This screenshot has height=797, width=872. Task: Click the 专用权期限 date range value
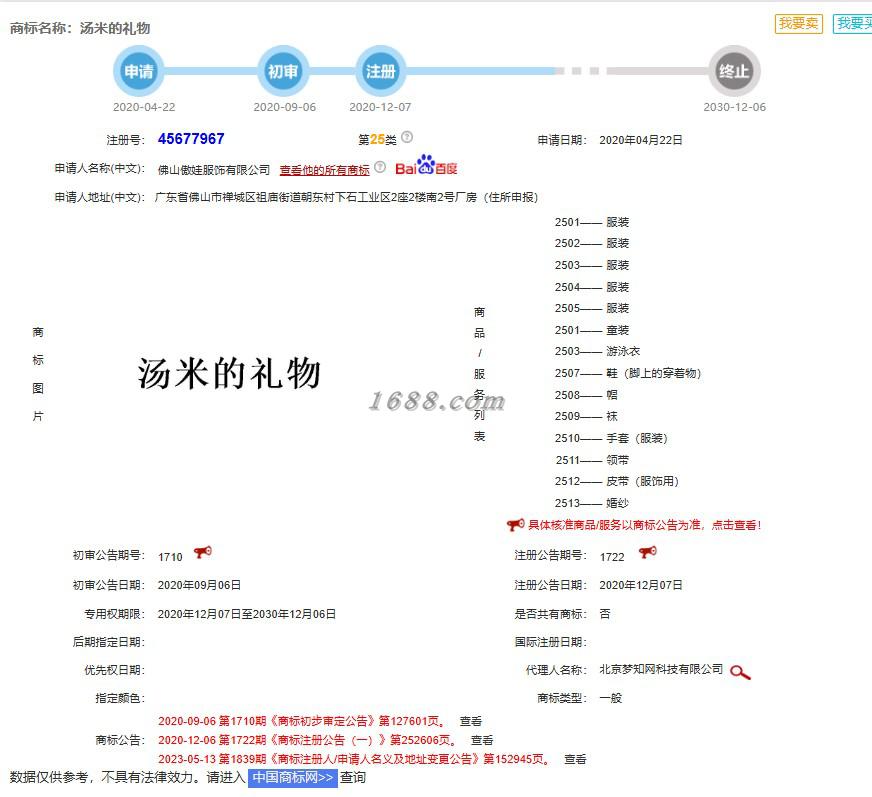click(247, 614)
